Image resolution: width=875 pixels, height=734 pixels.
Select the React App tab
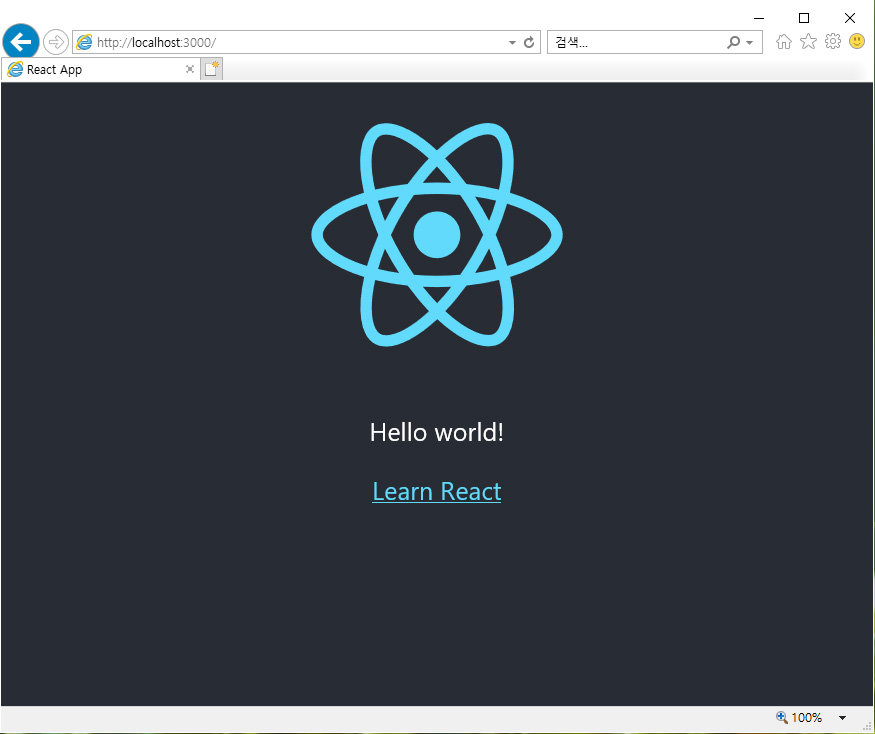point(100,70)
